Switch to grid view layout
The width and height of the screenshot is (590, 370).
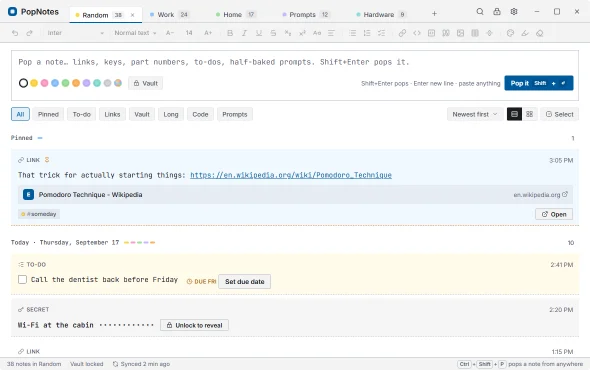[x=529, y=114]
